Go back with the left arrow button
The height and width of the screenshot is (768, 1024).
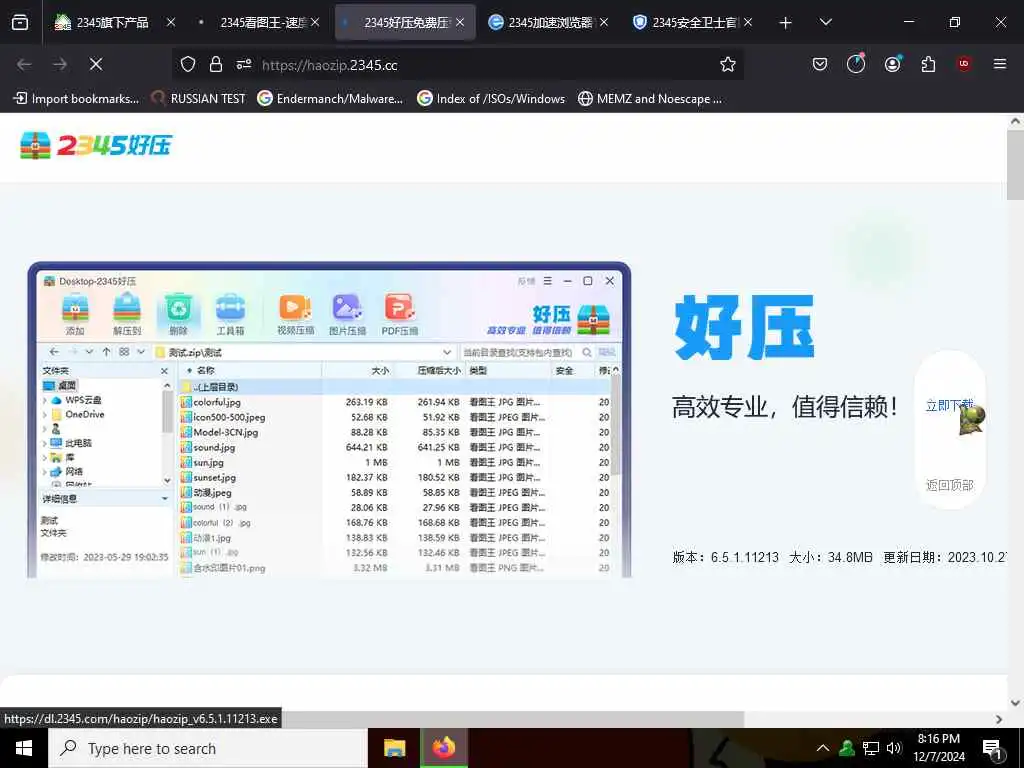tap(24, 64)
